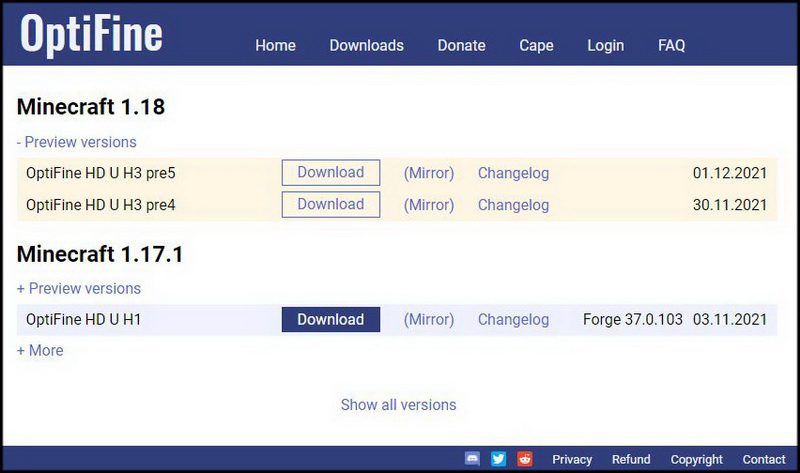Click the Minecraft 1.17.1 heading
Image resolution: width=800 pixels, height=473 pixels.
pyautogui.click(x=99, y=254)
